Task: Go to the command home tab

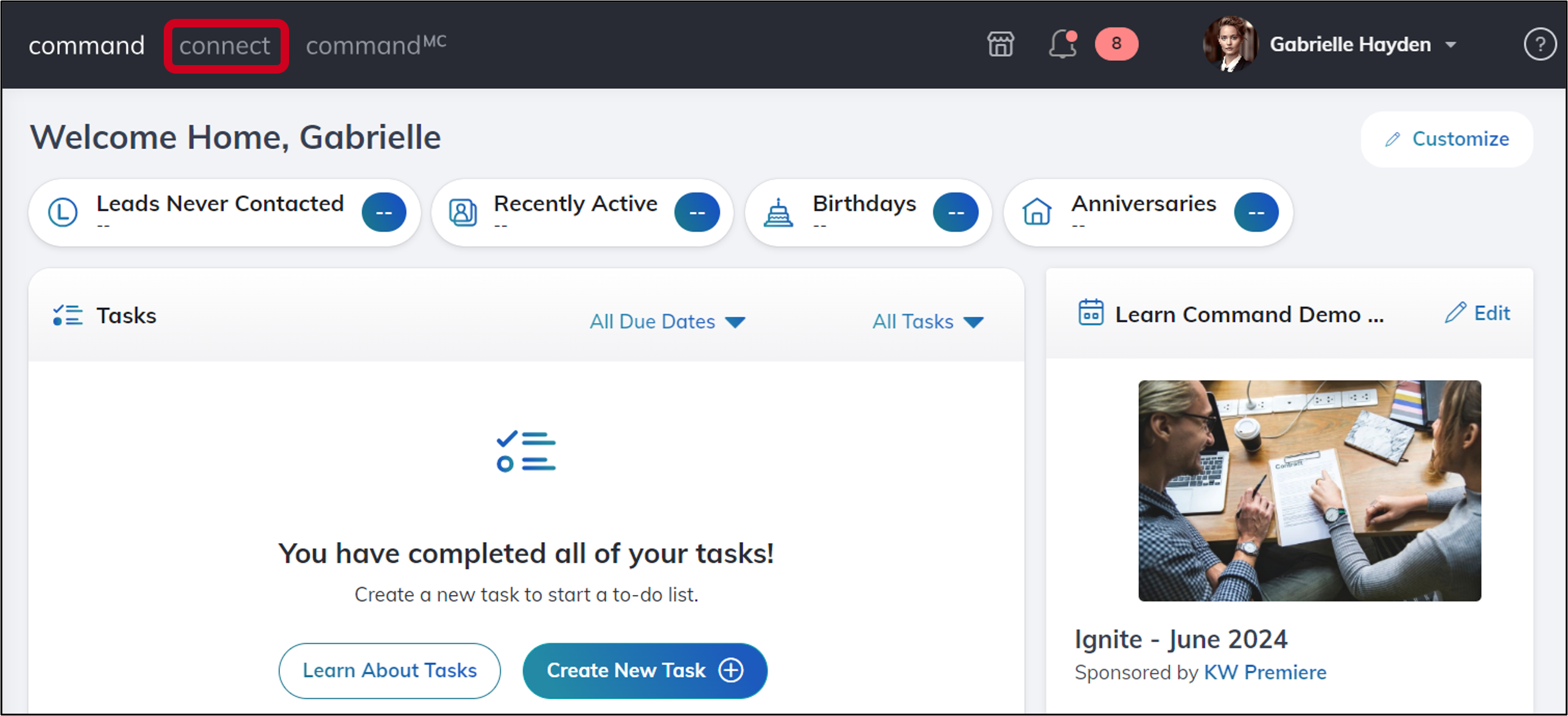Action: tap(86, 46)
